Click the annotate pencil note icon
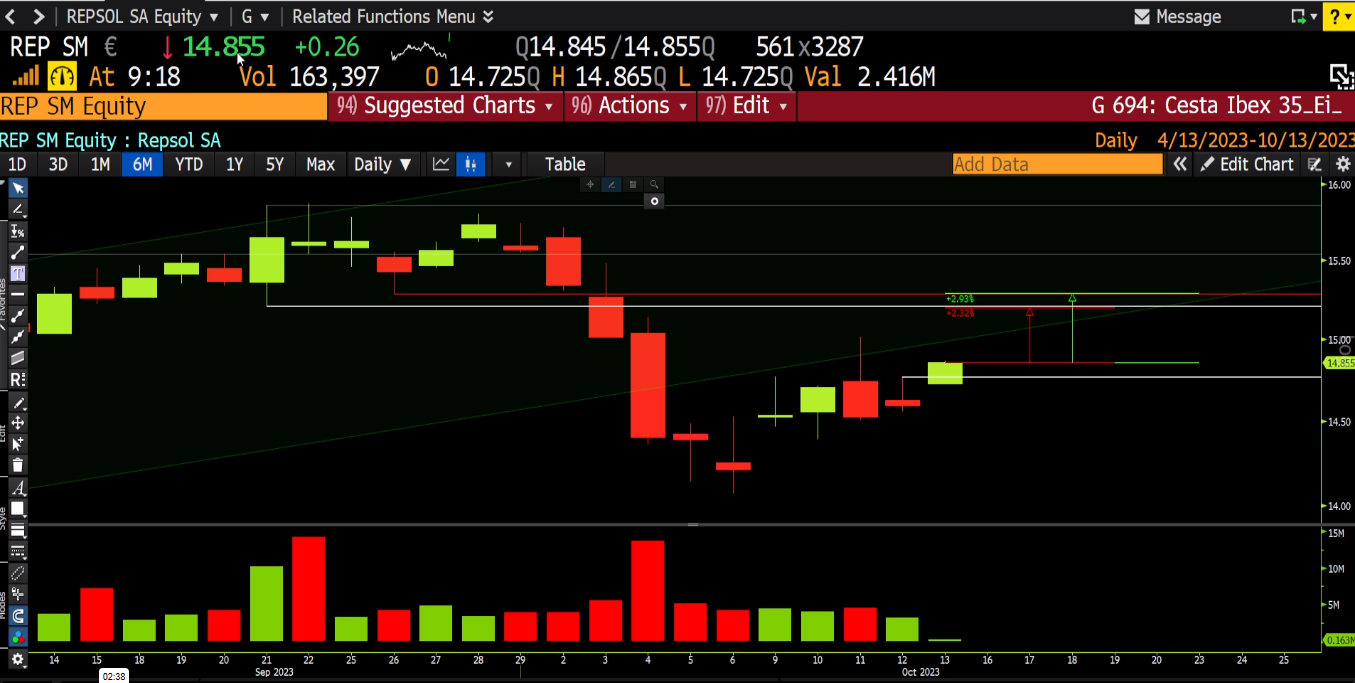1355x683 pixels. pos(1315,164)
